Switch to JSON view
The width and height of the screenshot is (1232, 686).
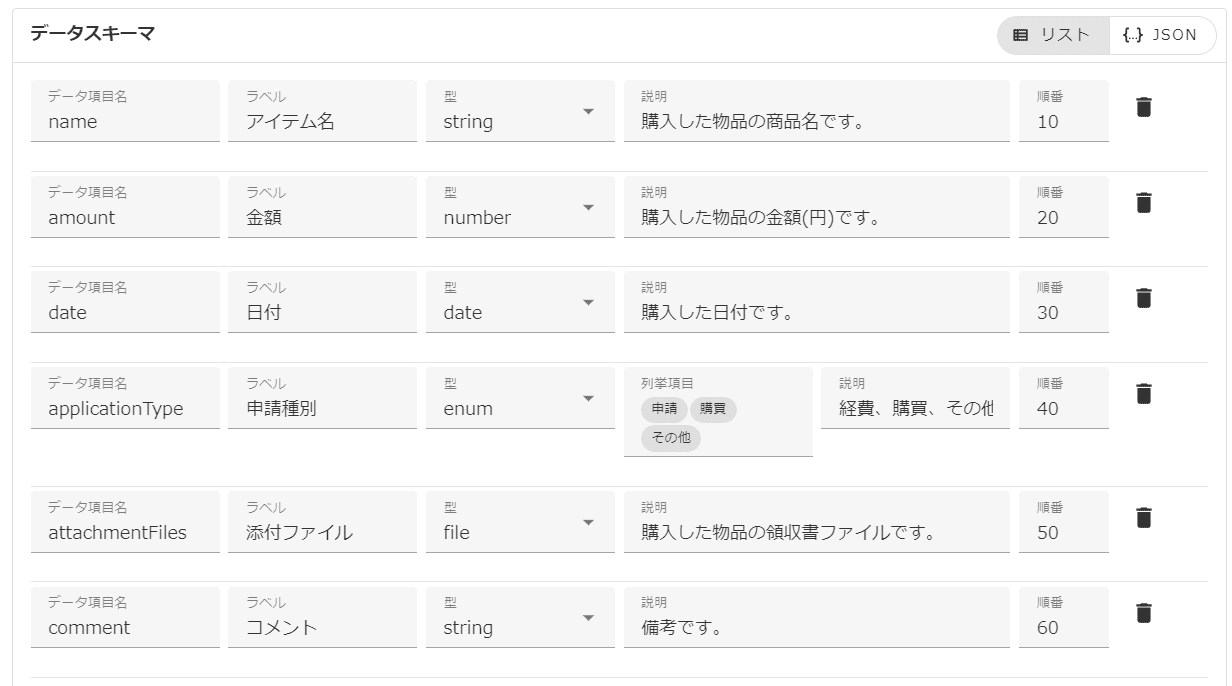(1161, 35)
